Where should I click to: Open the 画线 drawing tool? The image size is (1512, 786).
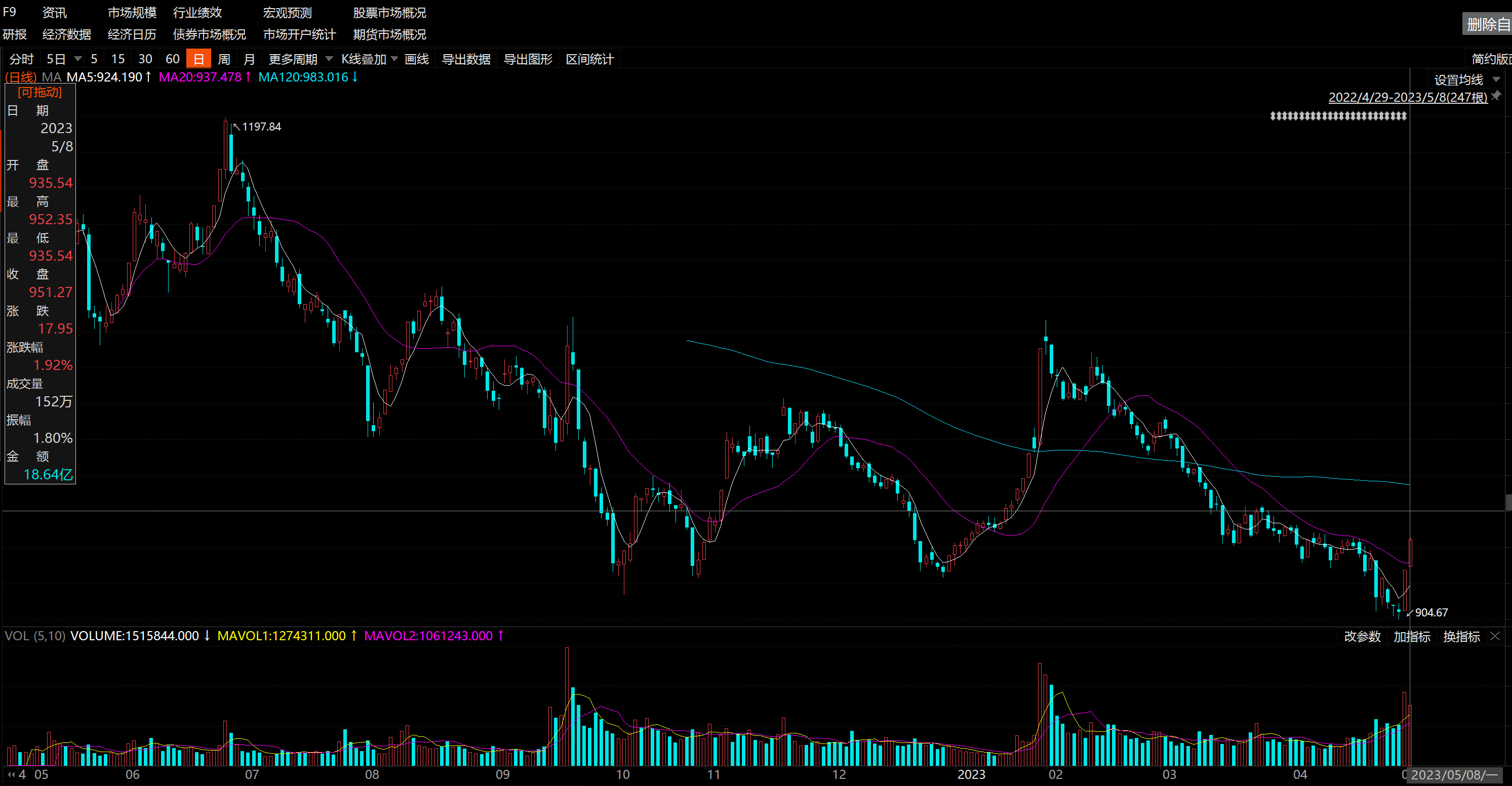(416, 59)
